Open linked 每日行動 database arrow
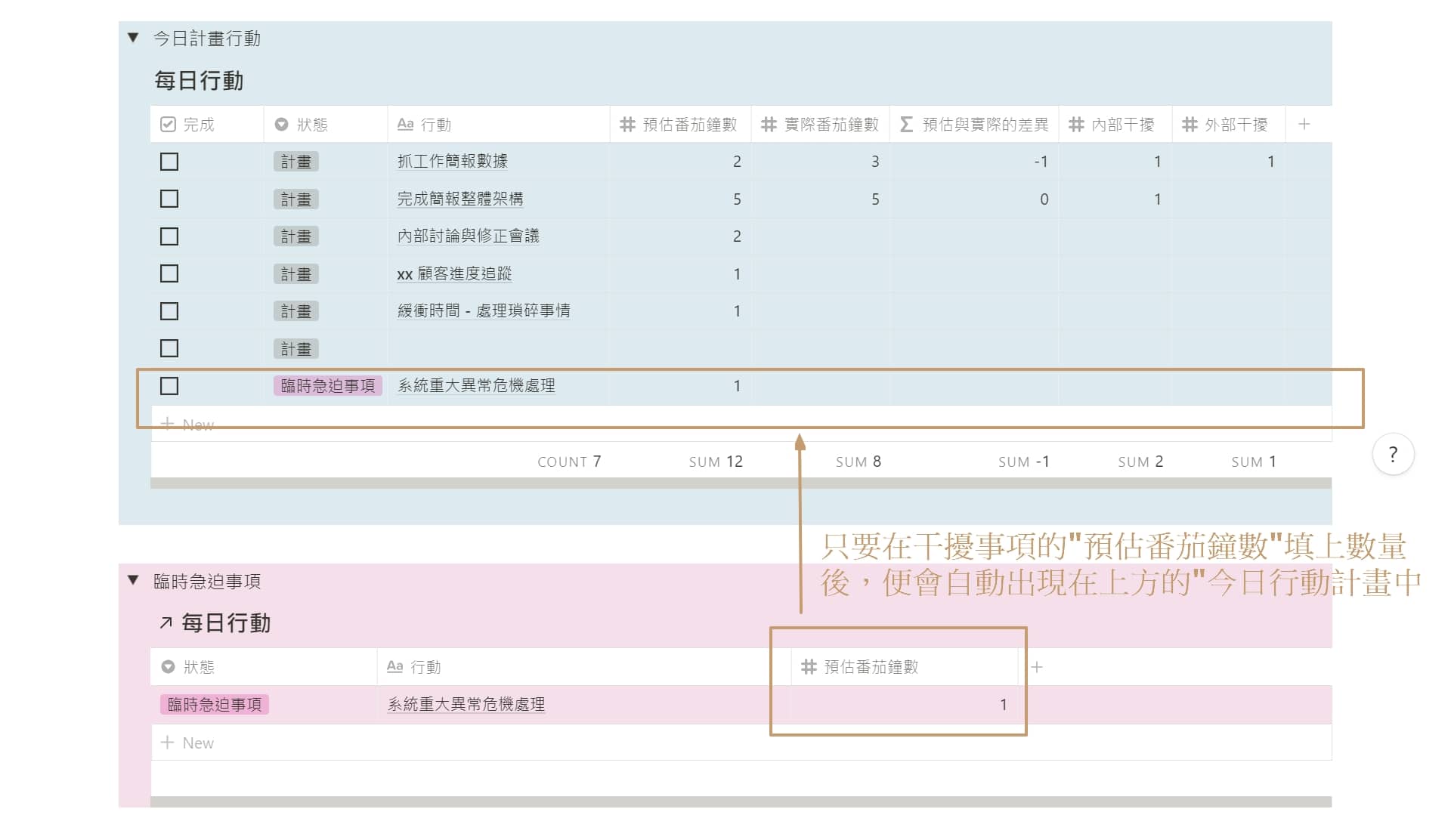 pos(166,623)
